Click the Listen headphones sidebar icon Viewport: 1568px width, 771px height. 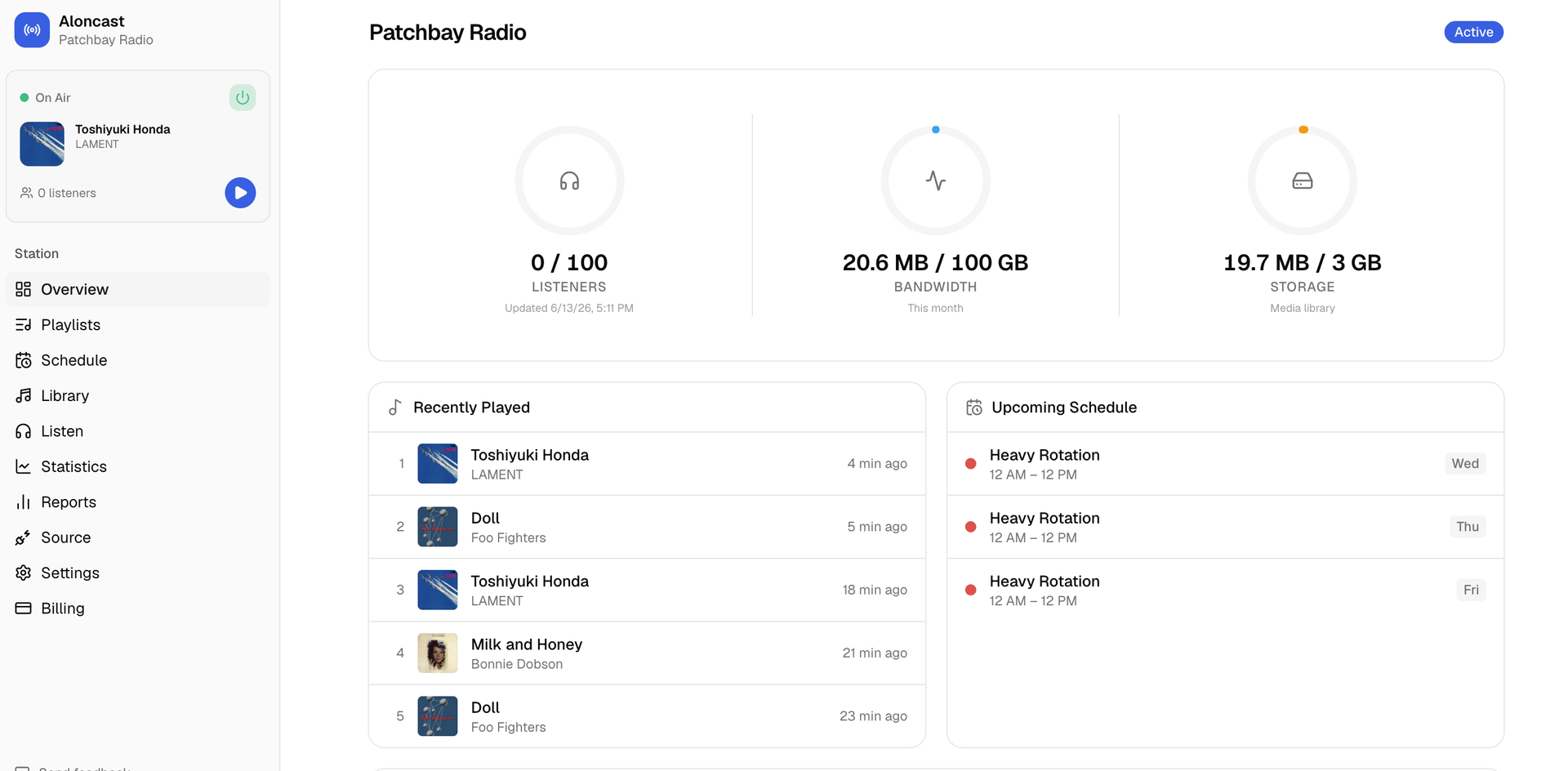24,431
